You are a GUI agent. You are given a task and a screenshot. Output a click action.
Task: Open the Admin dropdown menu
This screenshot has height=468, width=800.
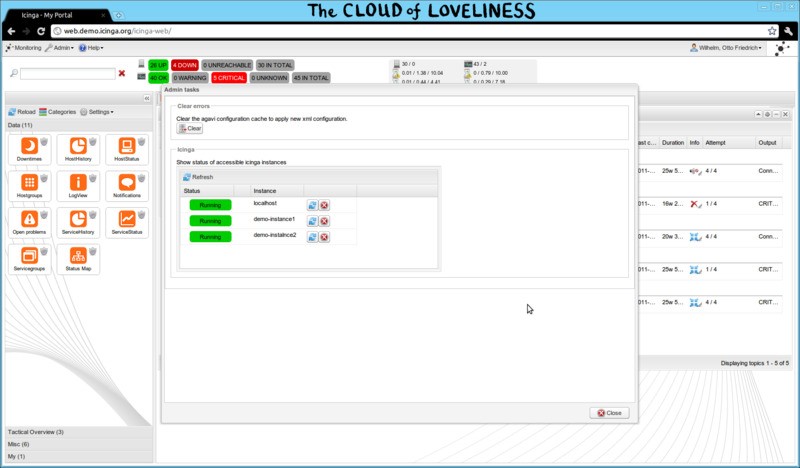[x=59, y=48]
